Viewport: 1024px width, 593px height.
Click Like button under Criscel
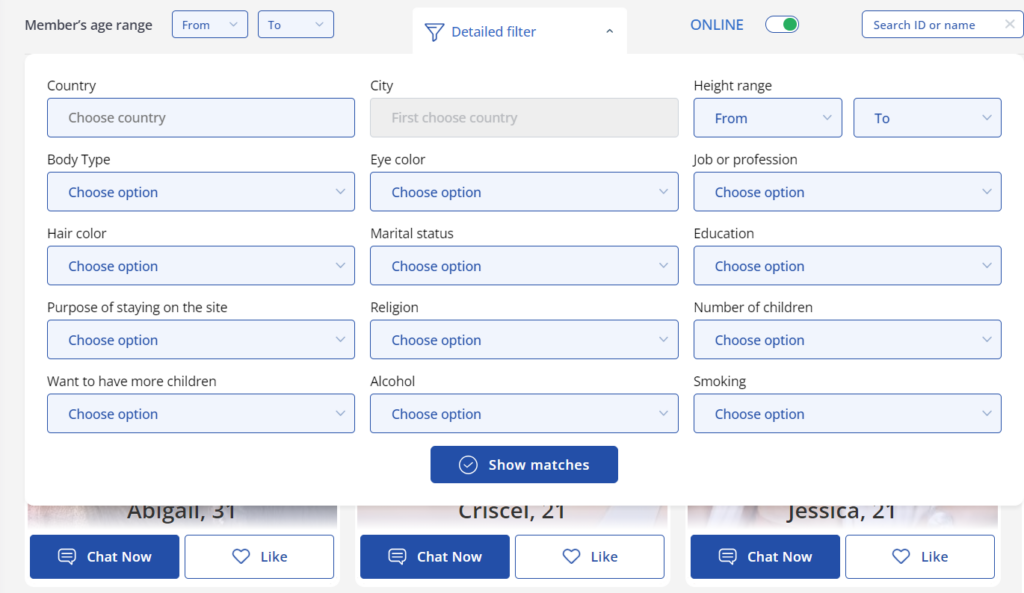pyautogui.click(x=589, y=557)
